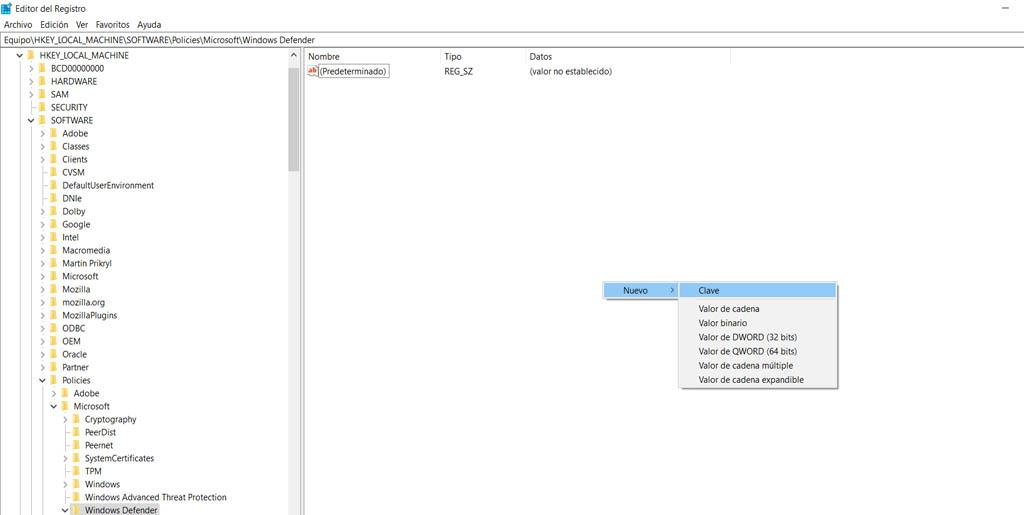Click the REG_SZ type cell
1024x515 pixels.
(x=458, y=71)
